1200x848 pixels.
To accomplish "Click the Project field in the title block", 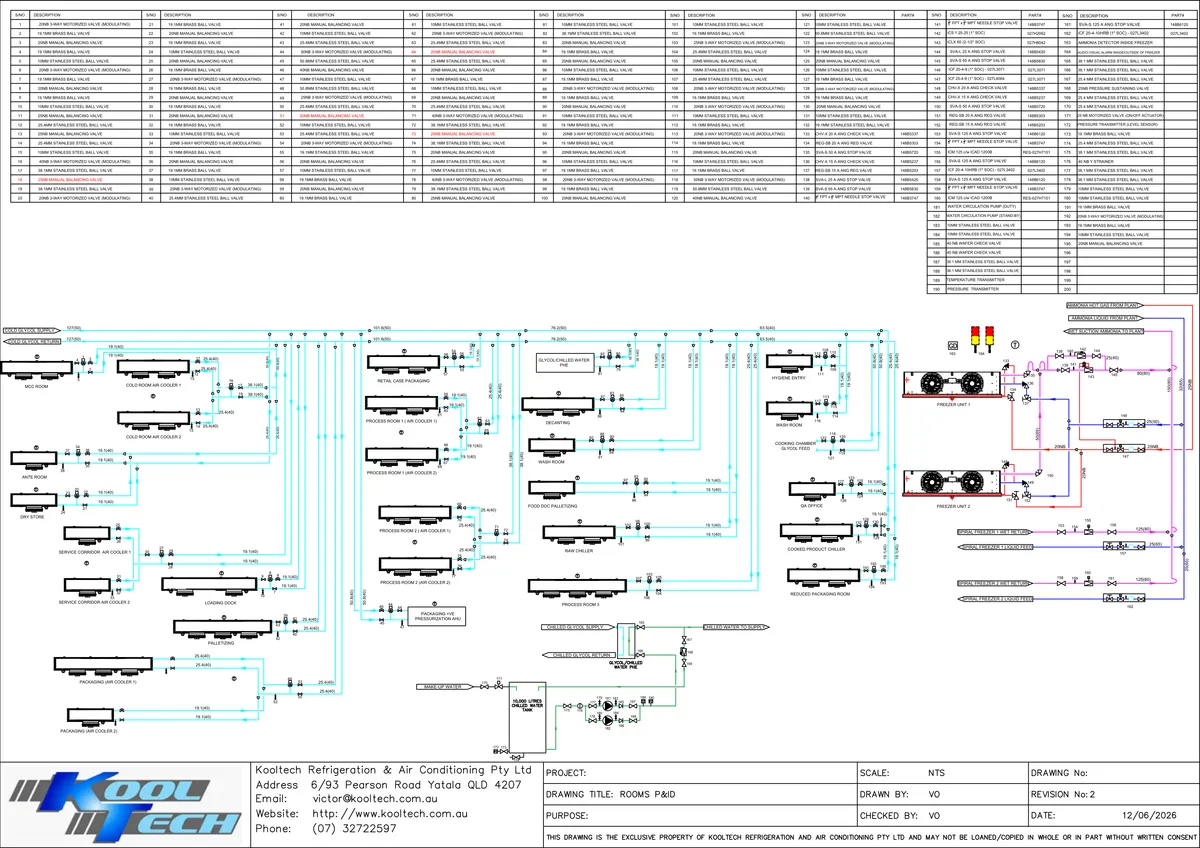I will tap(698, 773).
